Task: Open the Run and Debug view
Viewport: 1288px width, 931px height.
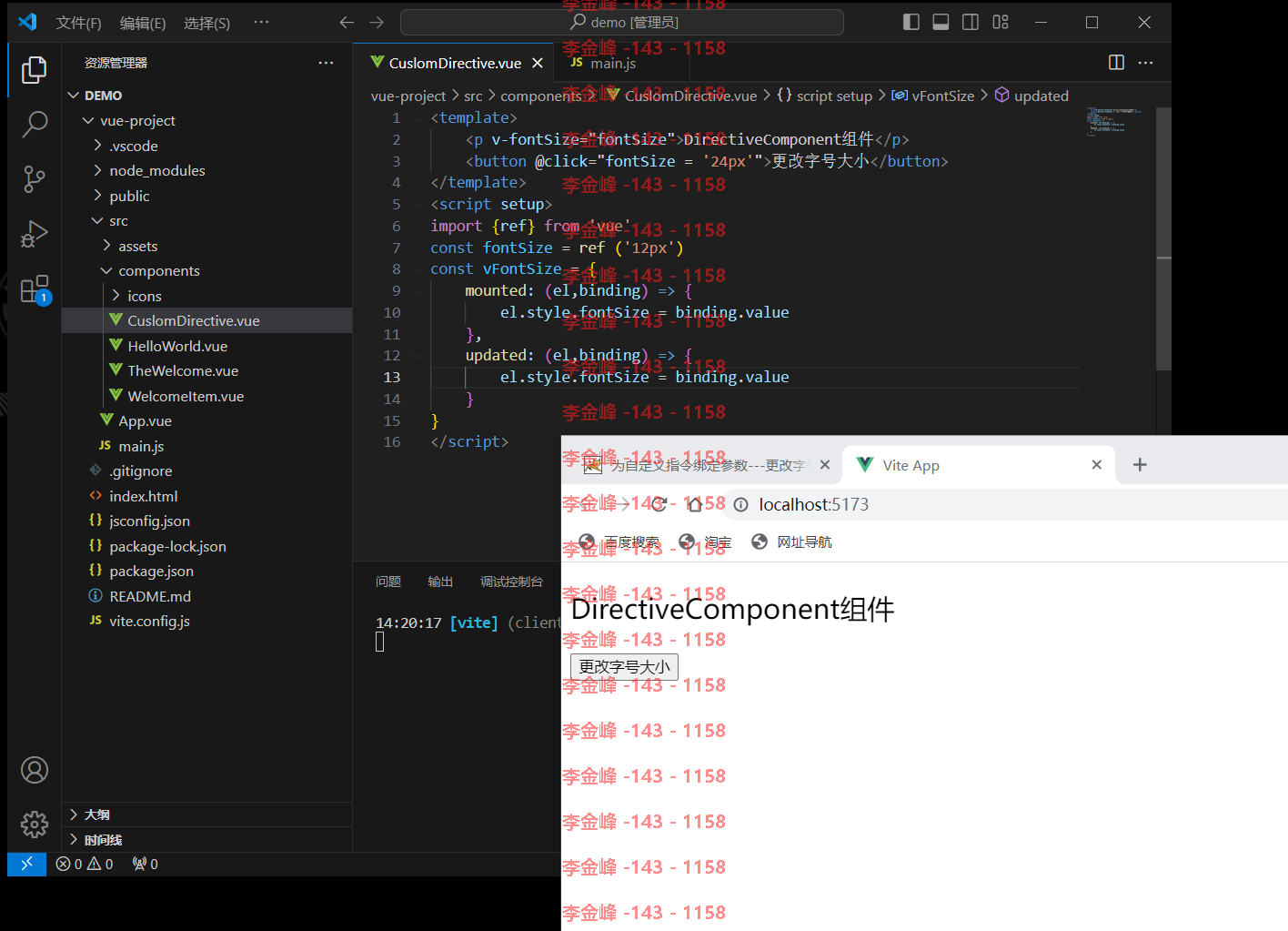Action: (x=35, y=234)
